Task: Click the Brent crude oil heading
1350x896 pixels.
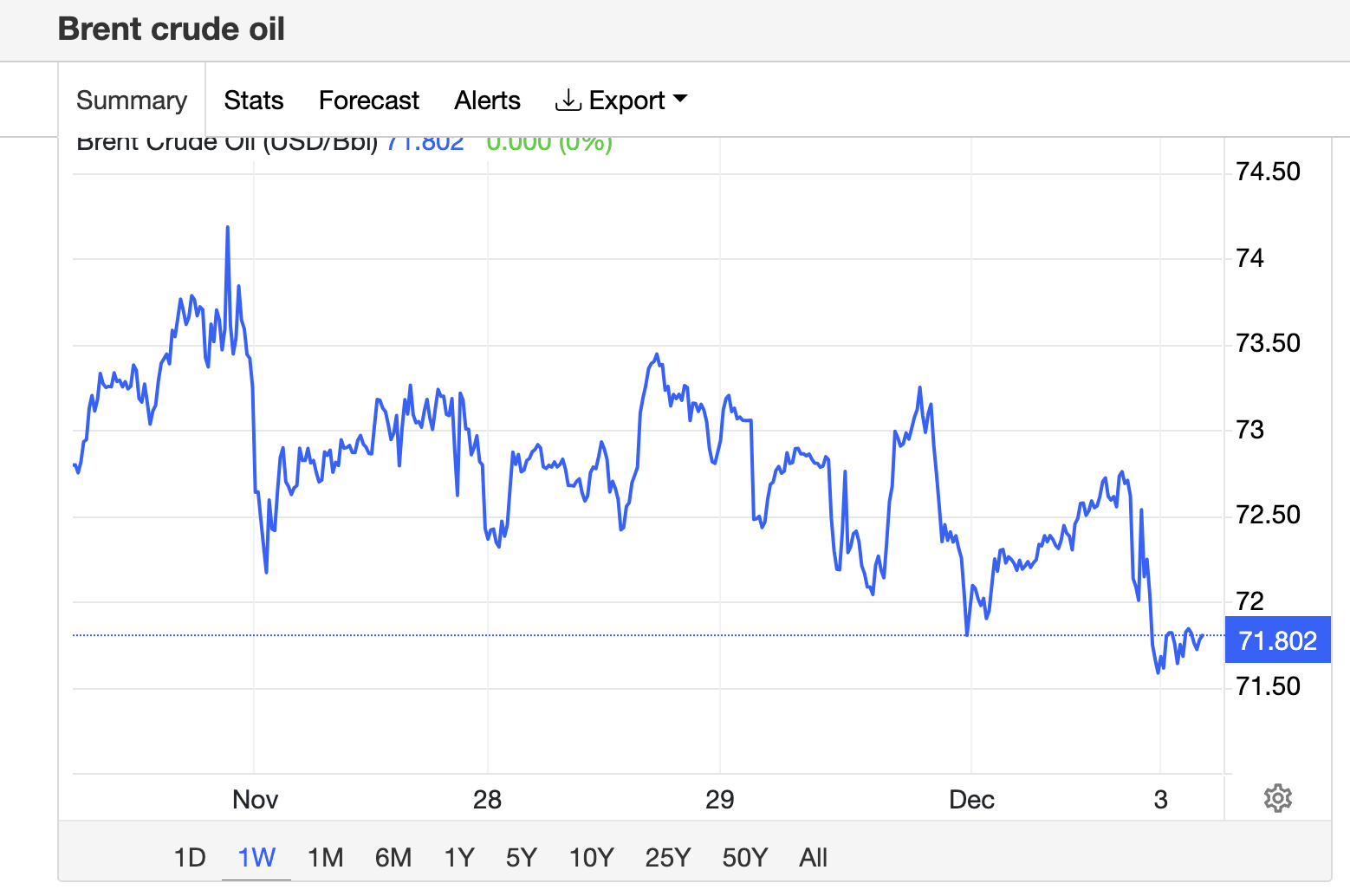Action: [172, 29]
